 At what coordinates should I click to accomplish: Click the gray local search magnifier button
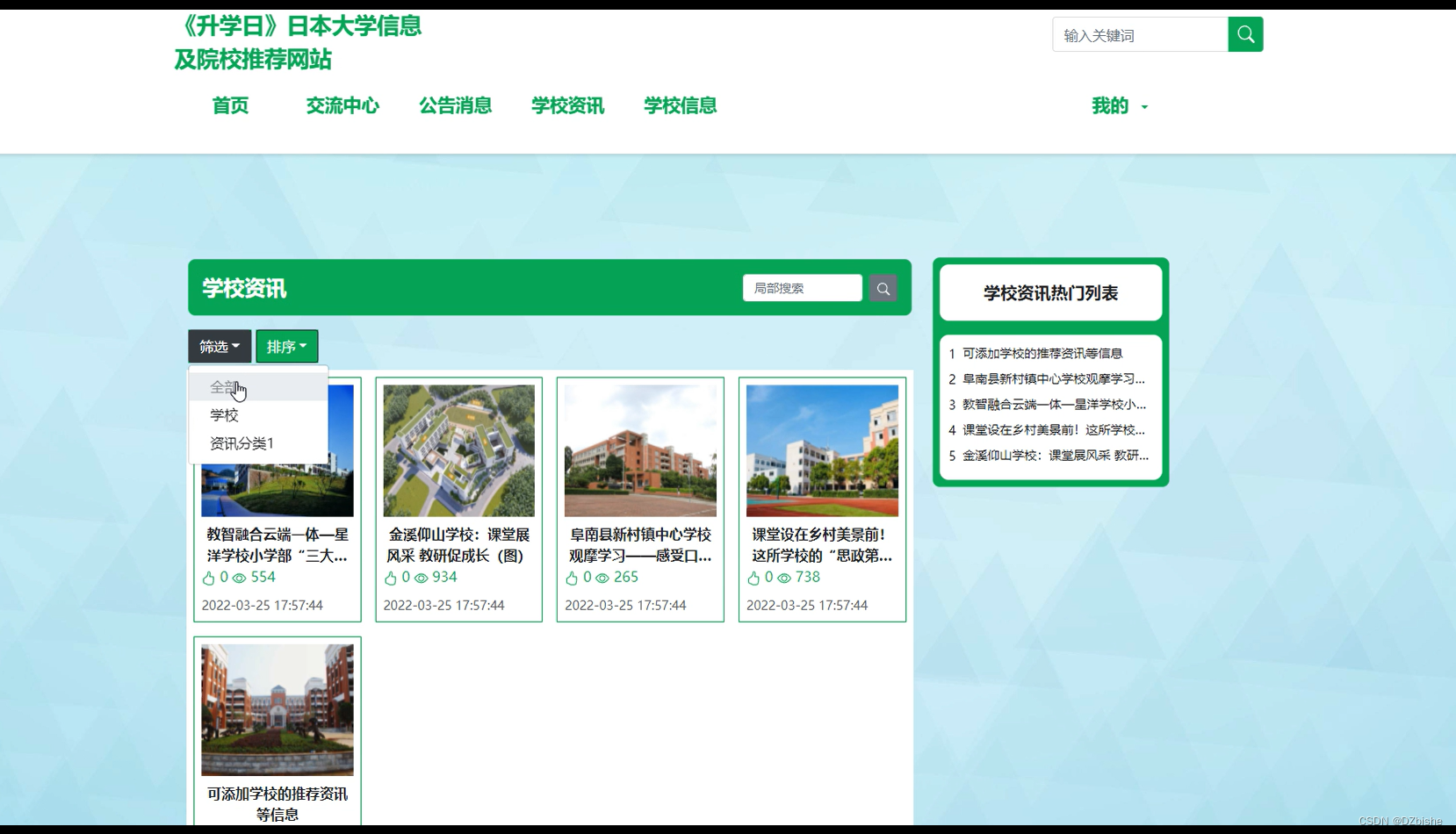883,288
